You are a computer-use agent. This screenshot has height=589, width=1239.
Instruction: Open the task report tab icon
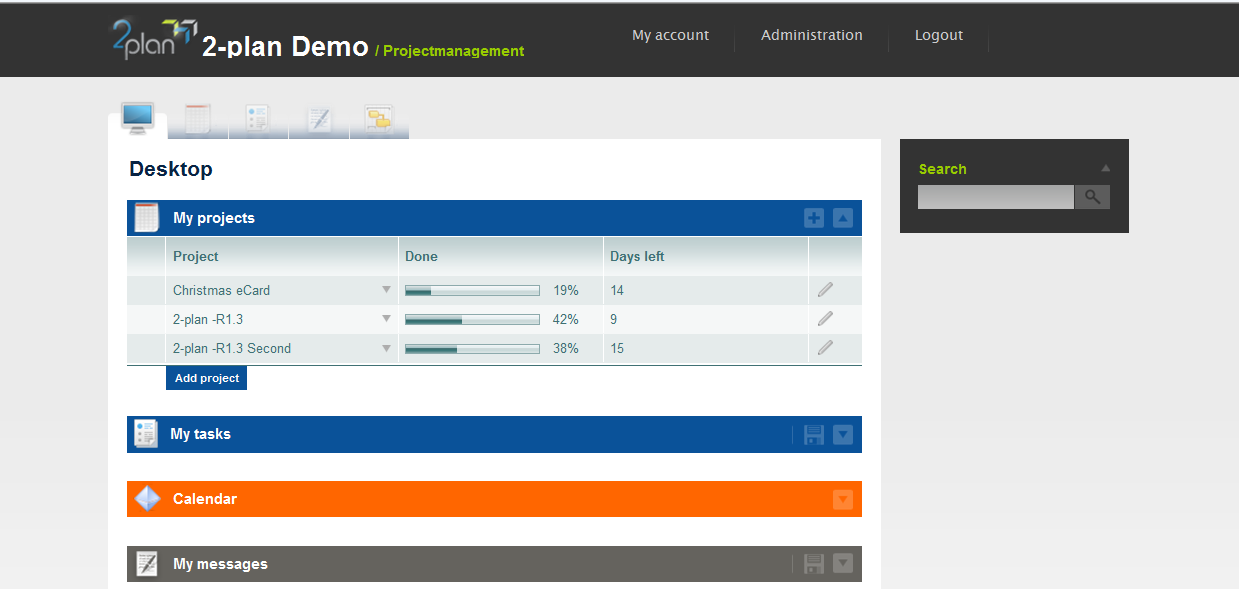coord(257,117)
